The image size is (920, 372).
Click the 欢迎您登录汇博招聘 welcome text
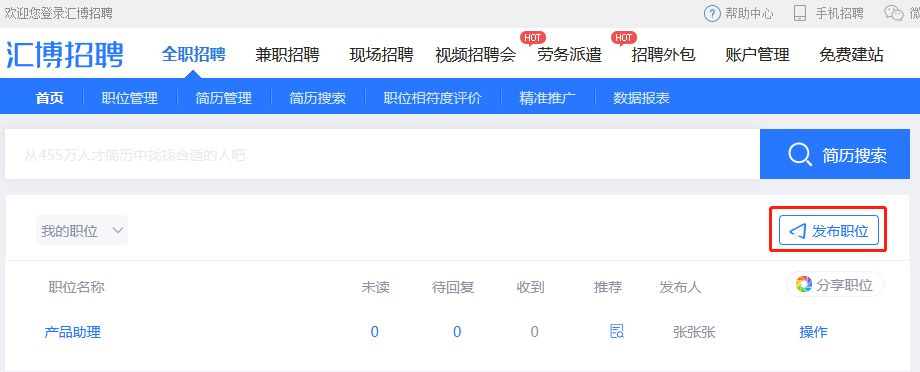59,13
